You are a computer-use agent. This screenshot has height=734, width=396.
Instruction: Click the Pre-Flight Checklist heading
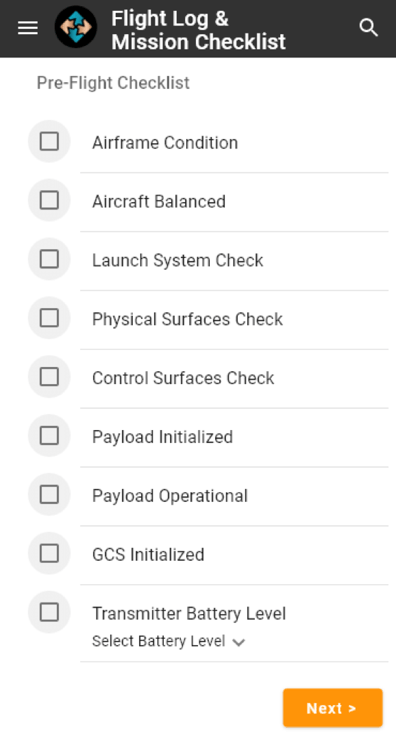pyautogui.click(x=113, y=83)
